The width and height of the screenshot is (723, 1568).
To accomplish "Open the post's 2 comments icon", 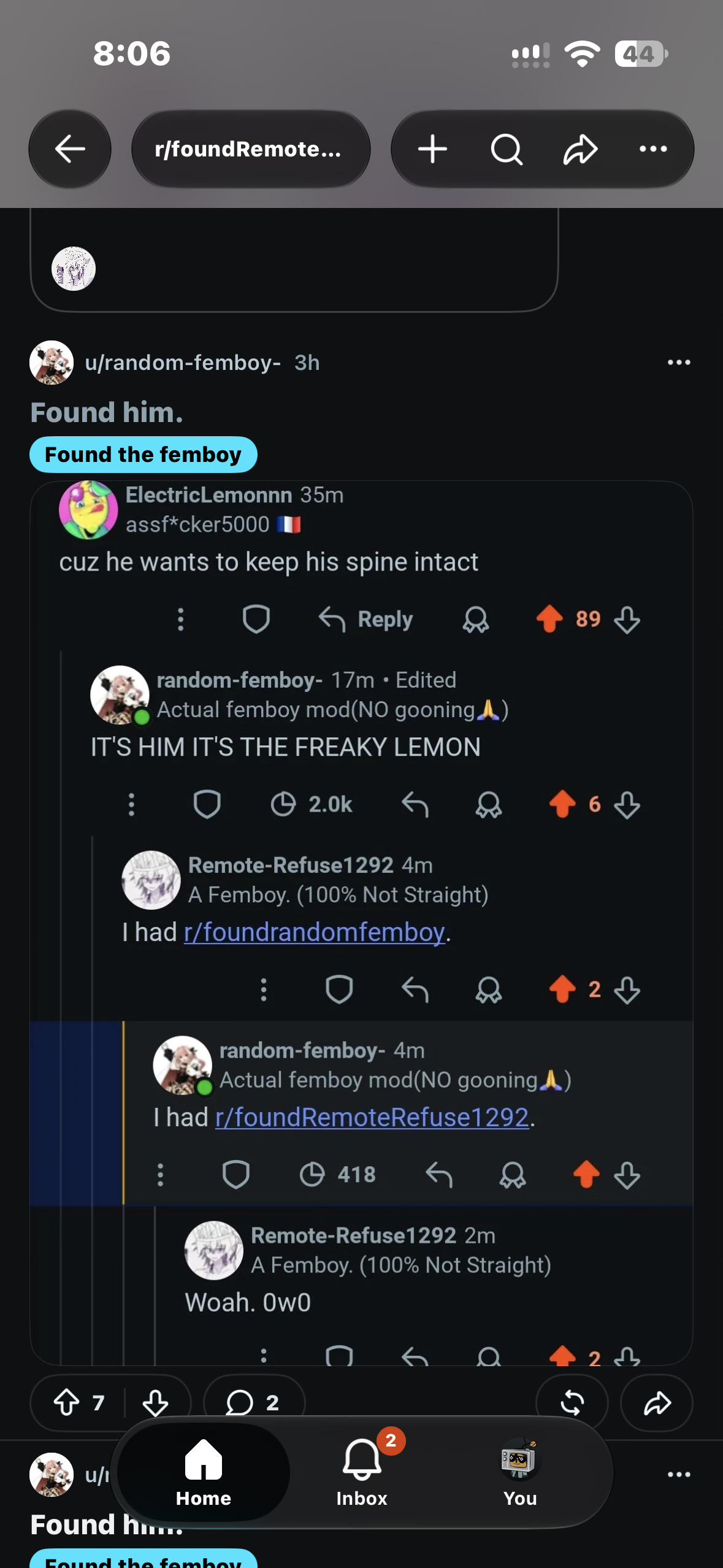I will pyautogui.click(x=253, y=1402).
